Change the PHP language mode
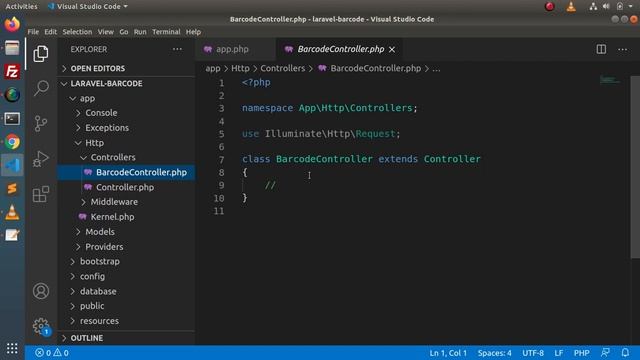The width and height of the screenshot is (640, 360). coord(581,353)
